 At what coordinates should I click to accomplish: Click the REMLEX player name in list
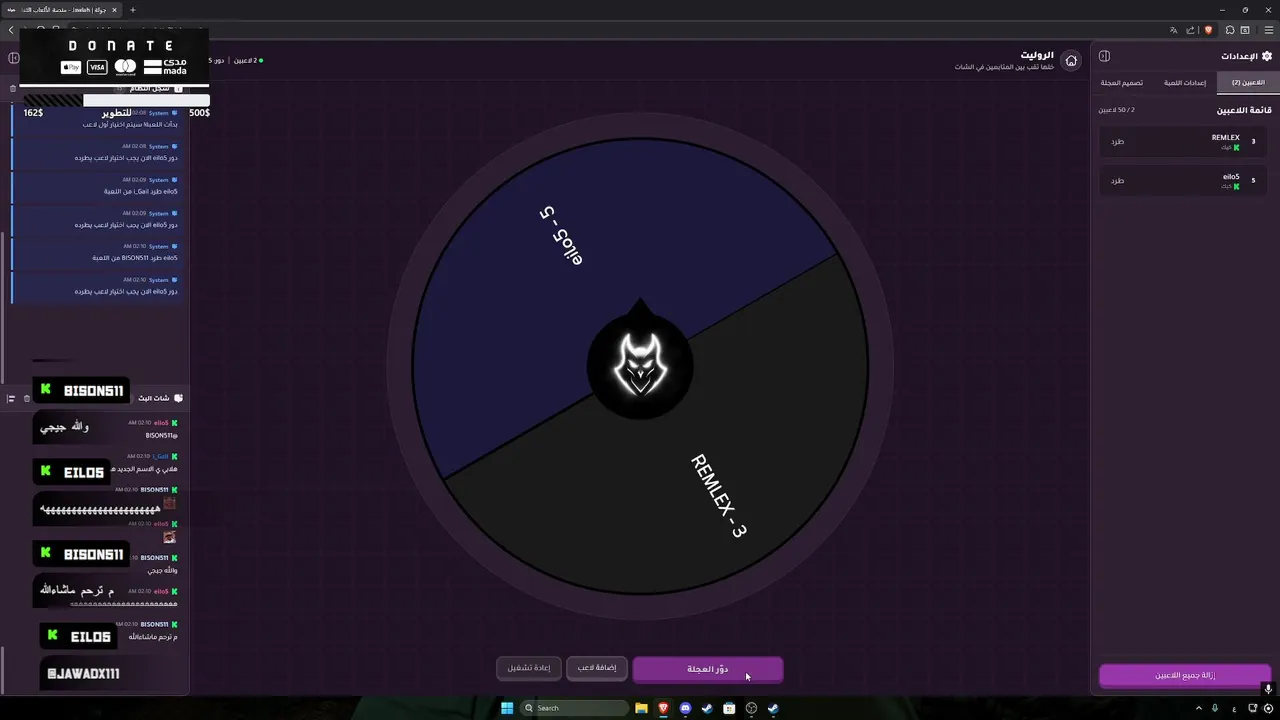[1225, 138]
